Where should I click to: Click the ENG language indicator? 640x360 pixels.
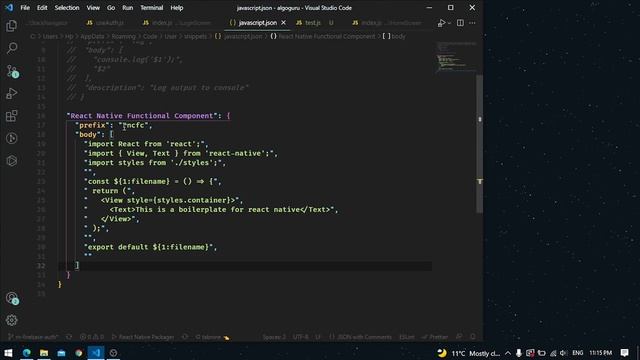pos(578,353)
